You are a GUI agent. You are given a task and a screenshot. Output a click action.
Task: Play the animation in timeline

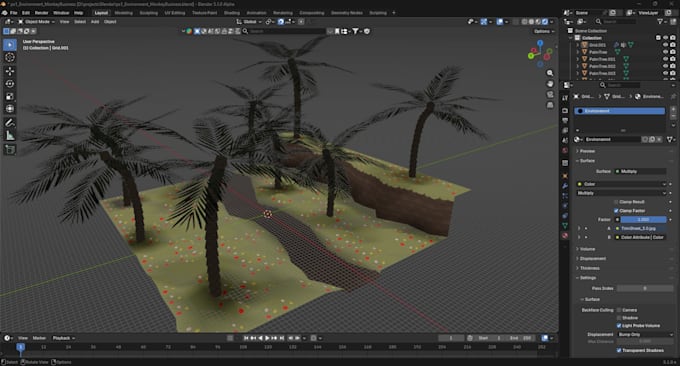coord(267,338)
